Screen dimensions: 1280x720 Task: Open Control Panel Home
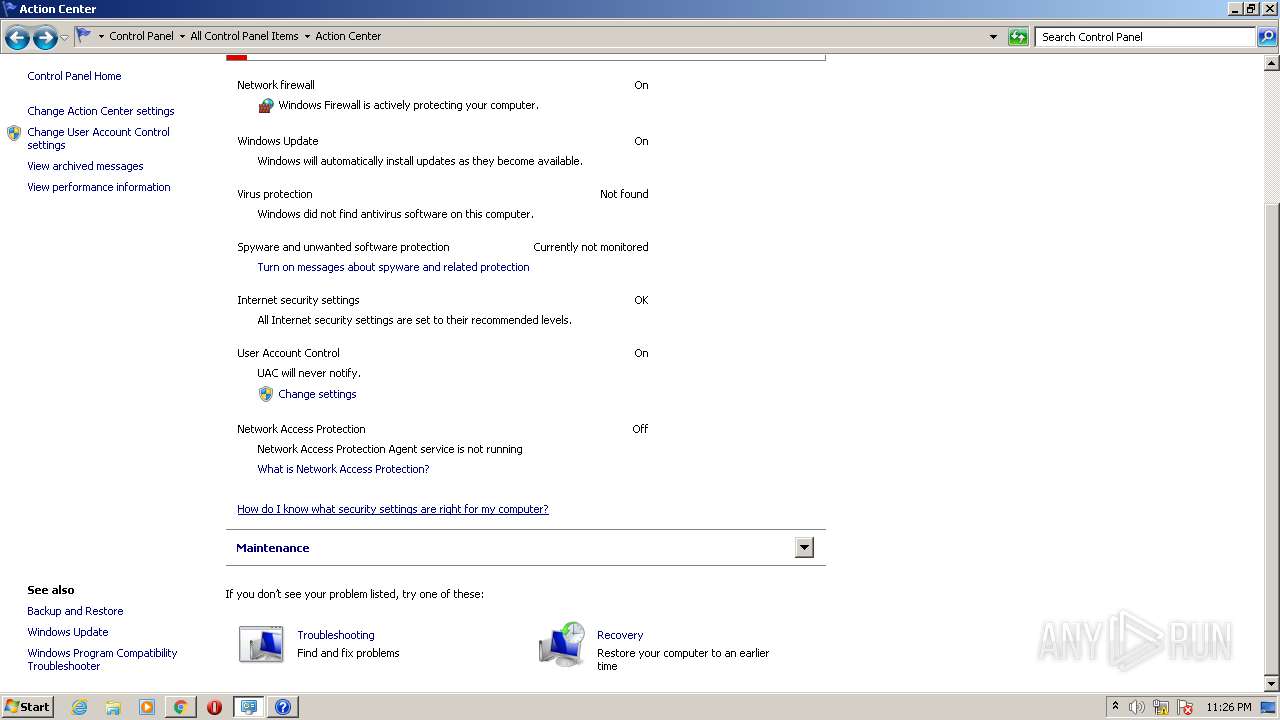point(74,76)
